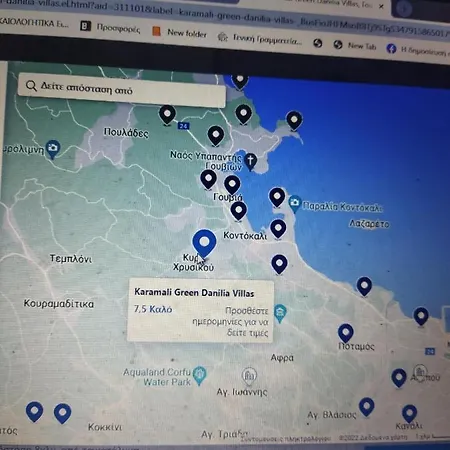450x450 pixels.
Task: Select the camera marker near Πουλάδες
Action: 53,149
